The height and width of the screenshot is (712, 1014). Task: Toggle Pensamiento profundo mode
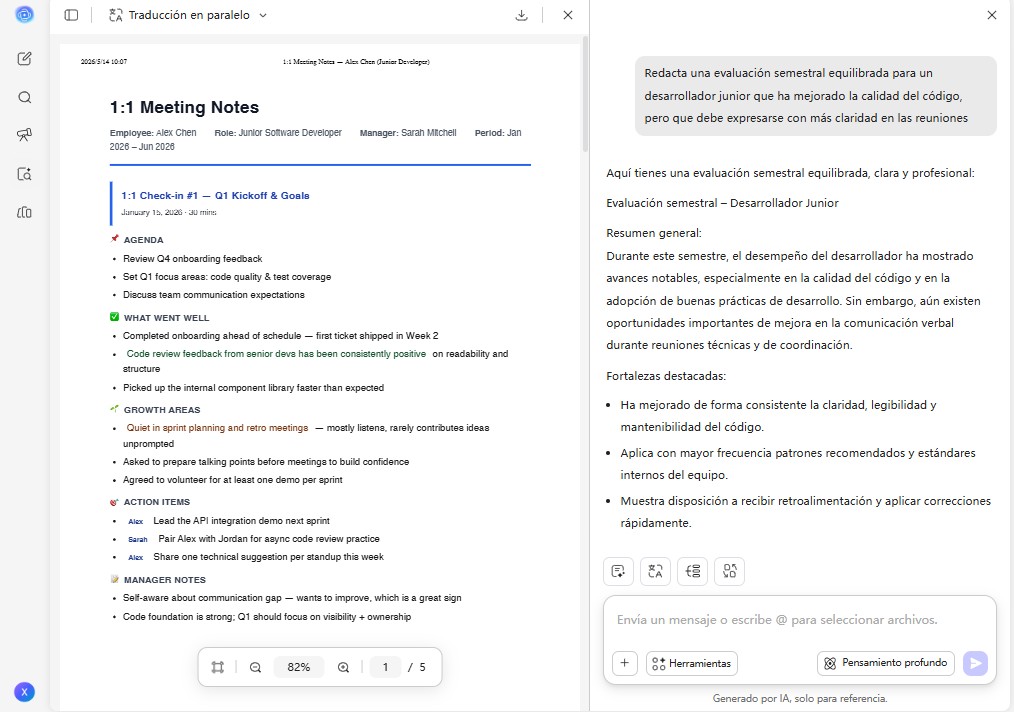(x=886, y=663)
